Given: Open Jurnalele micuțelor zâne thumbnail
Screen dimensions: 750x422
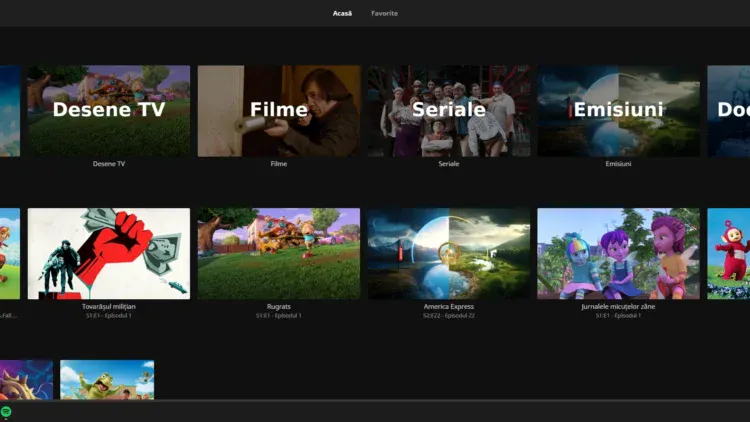Looking at the screenshot, I should pyautogui.click(x=618, y=254).
